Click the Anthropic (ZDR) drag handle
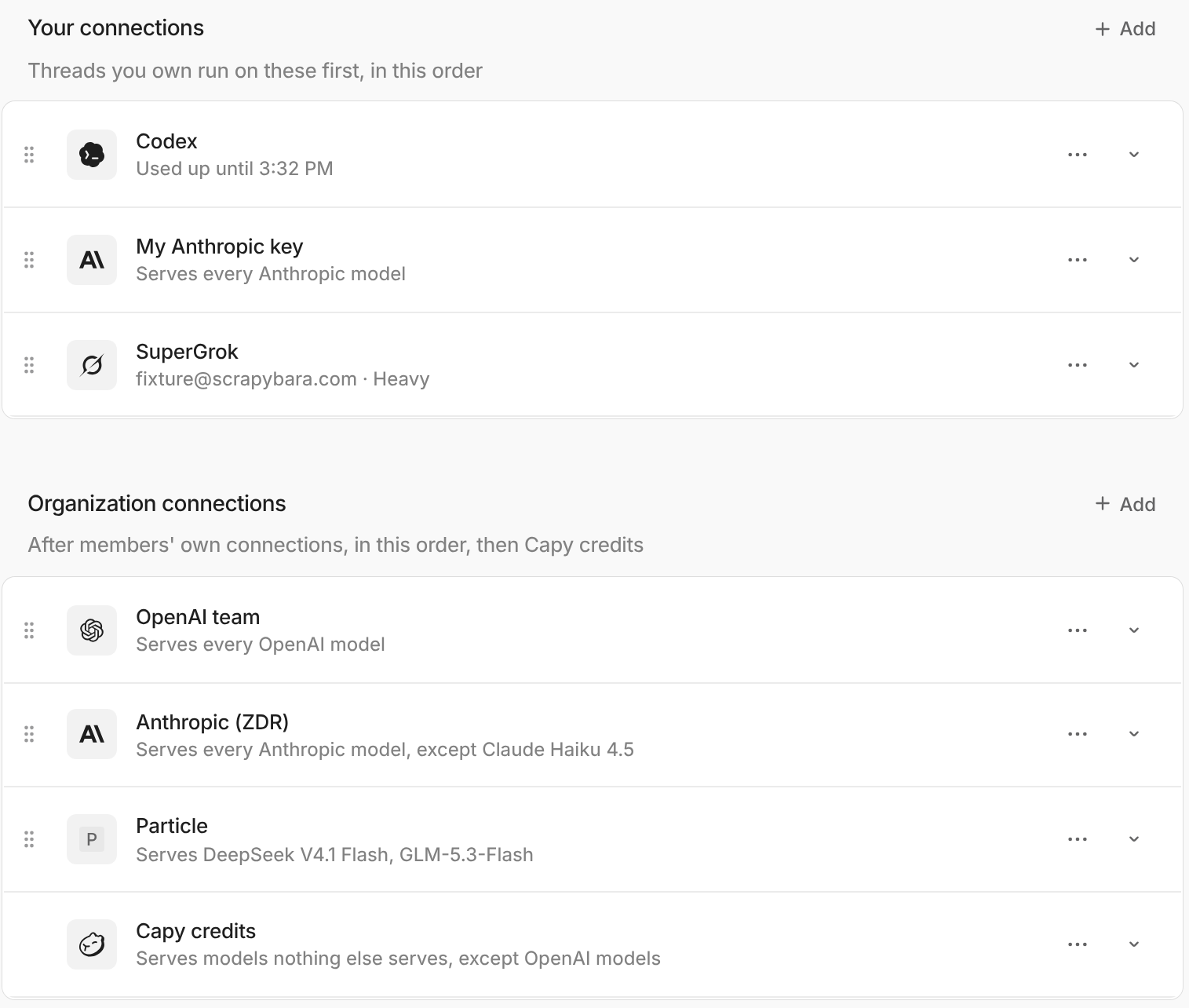Screen dimensions: 1189x1008 click(29, 734)
